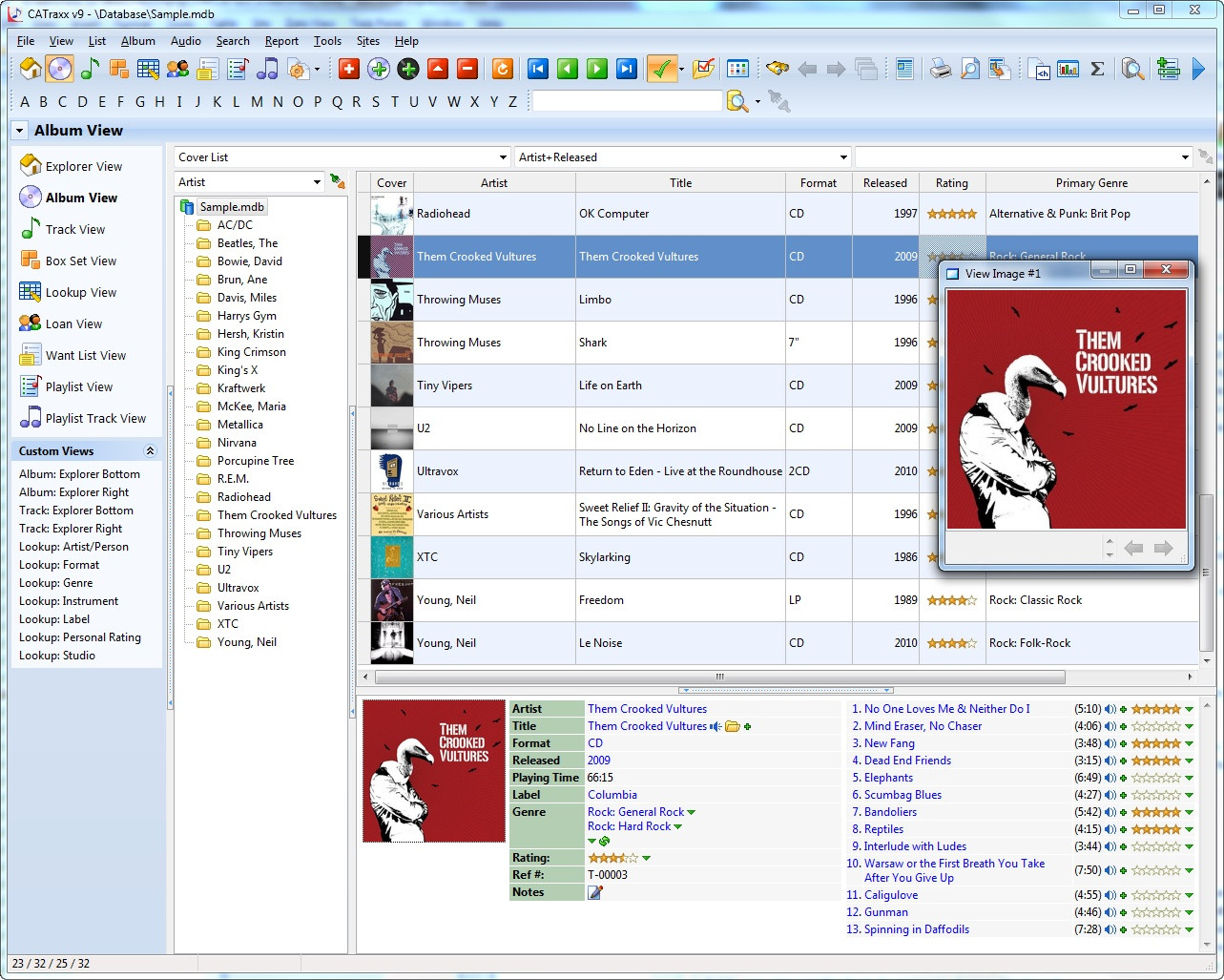The width and height of the screenshot is (1224, 980).
Task: Open the Tools menu
Action: pyautogui.click(x=327, y=41)
